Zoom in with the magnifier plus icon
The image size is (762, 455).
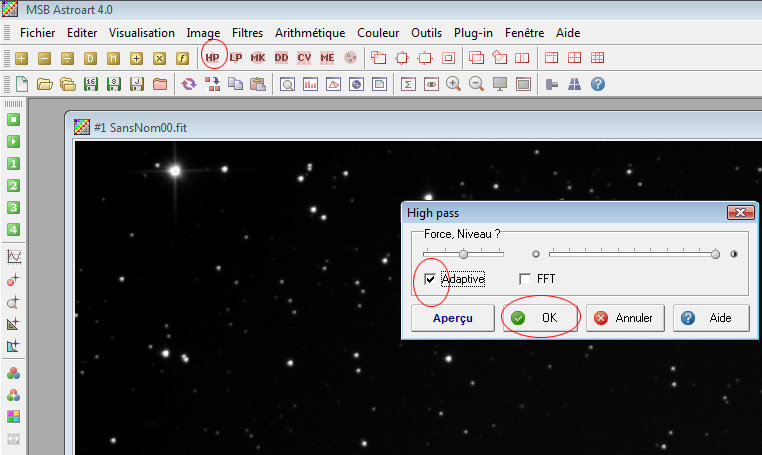453,84
